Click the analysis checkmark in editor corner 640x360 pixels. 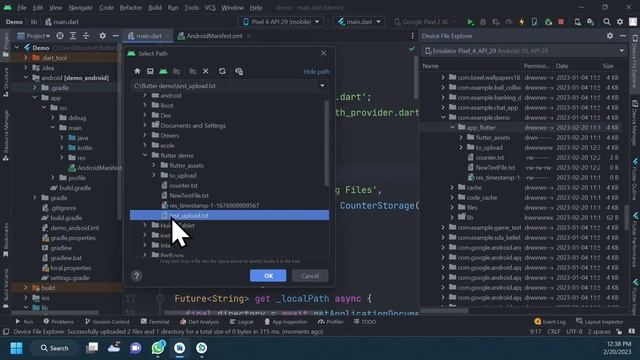[x=412, y=49]
